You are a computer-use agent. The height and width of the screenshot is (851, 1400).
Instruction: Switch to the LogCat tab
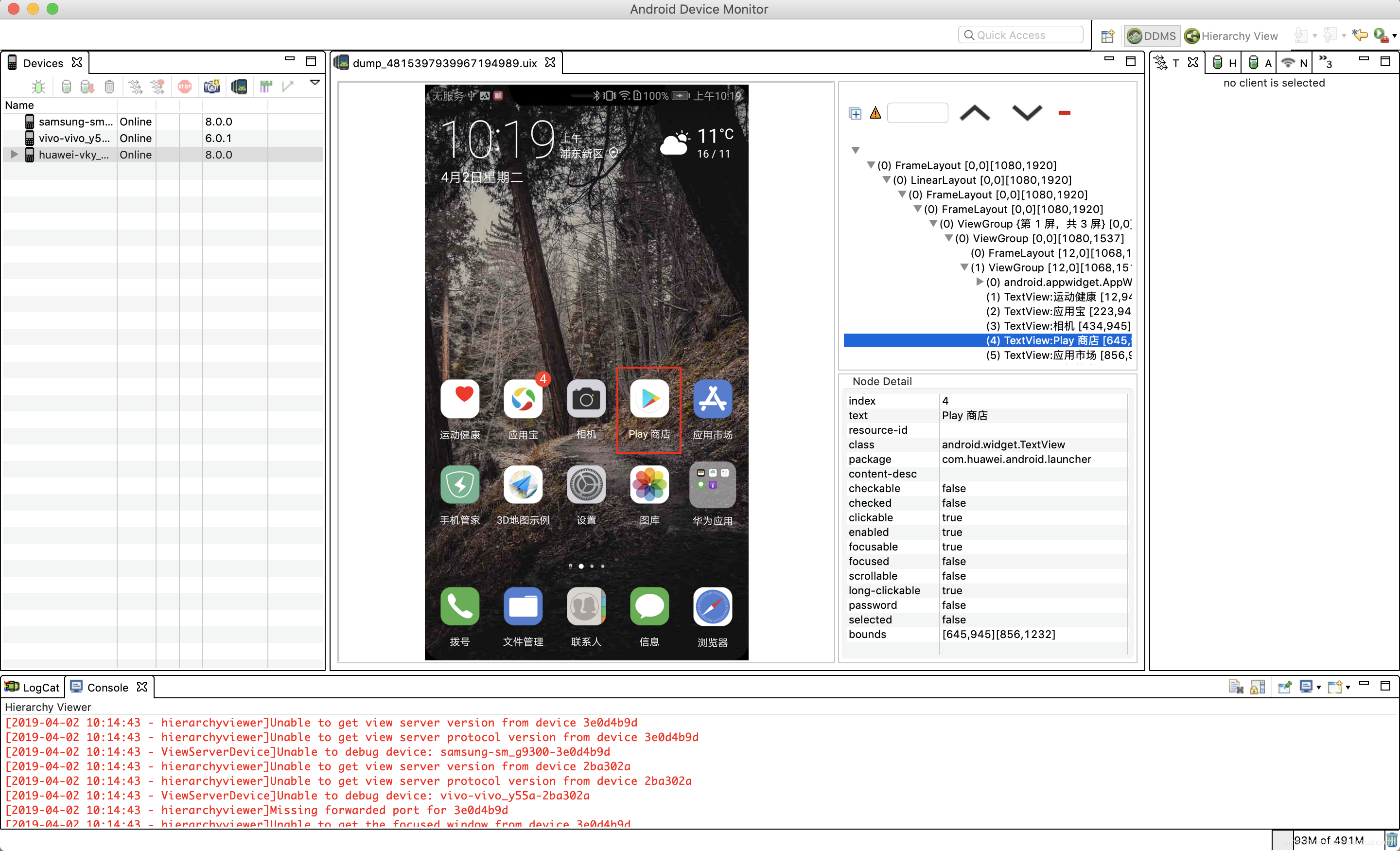coord(33,687)
